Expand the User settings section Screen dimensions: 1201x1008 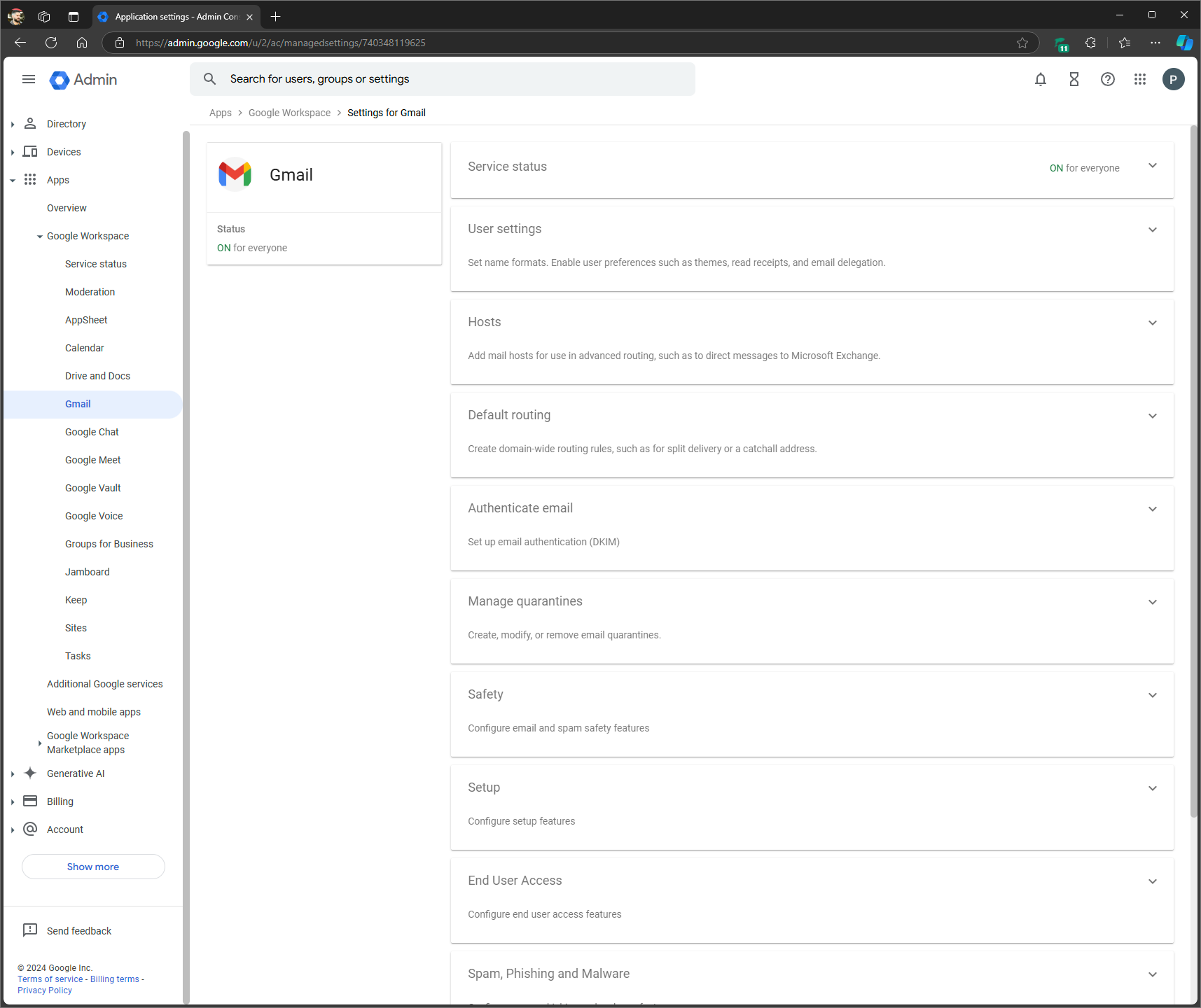click(x=1153, y=230)
